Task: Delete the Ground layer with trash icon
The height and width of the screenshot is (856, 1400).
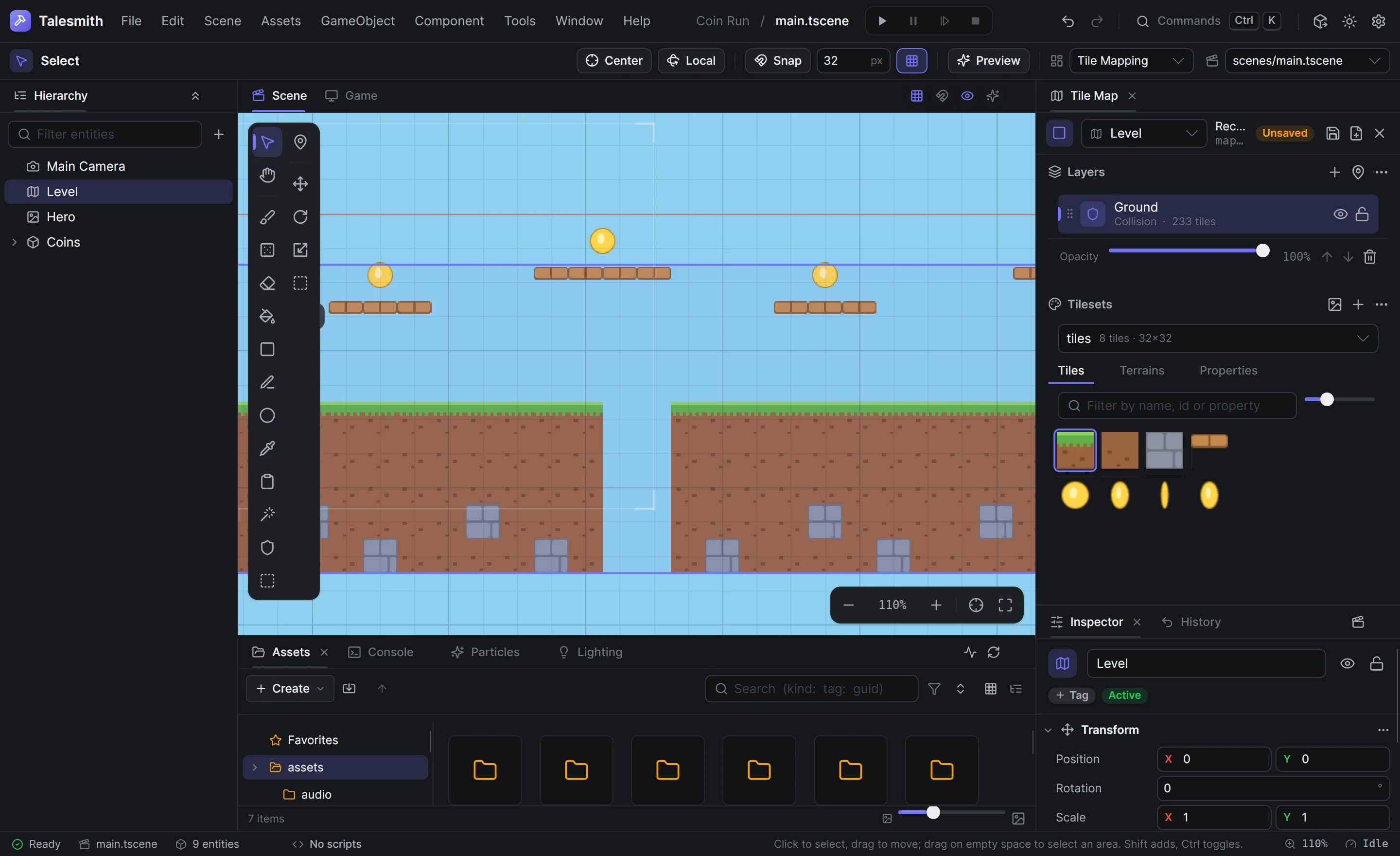Action: (1370, 257)
